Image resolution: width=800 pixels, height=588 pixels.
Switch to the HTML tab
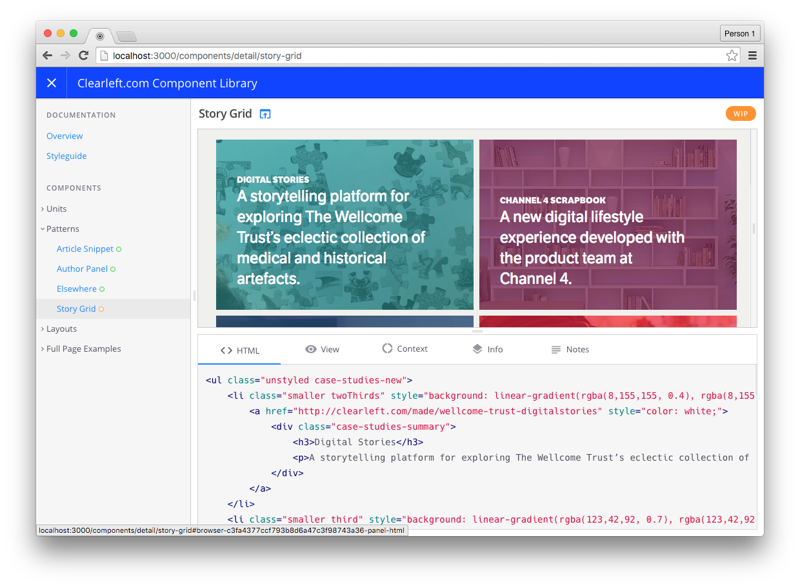tap(240, 350)
